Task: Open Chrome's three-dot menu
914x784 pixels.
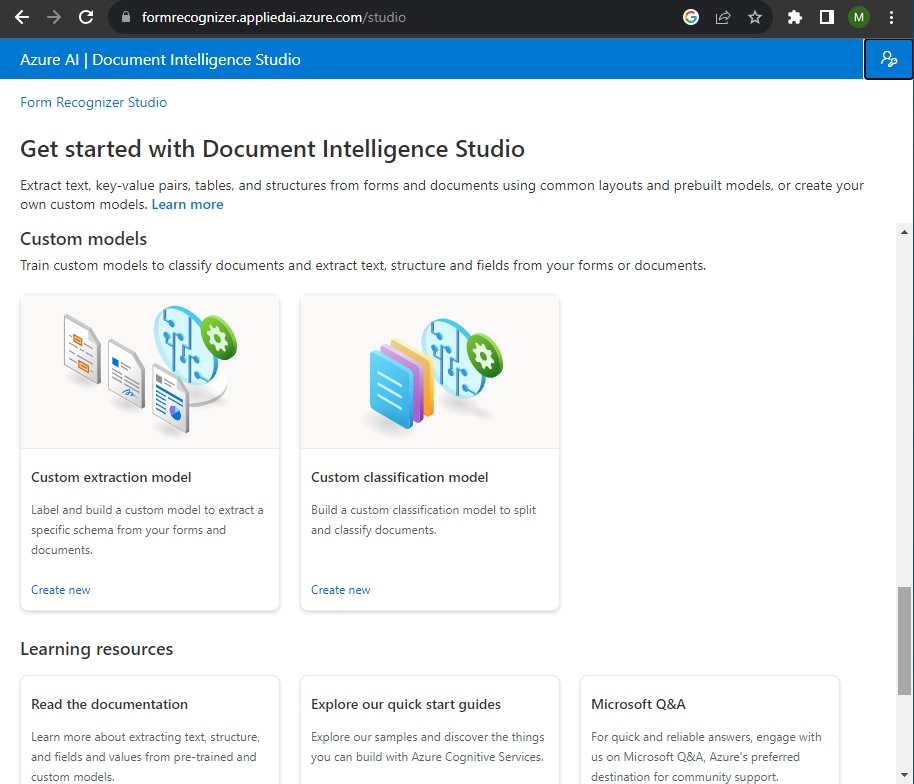Action: click(893, 17)
